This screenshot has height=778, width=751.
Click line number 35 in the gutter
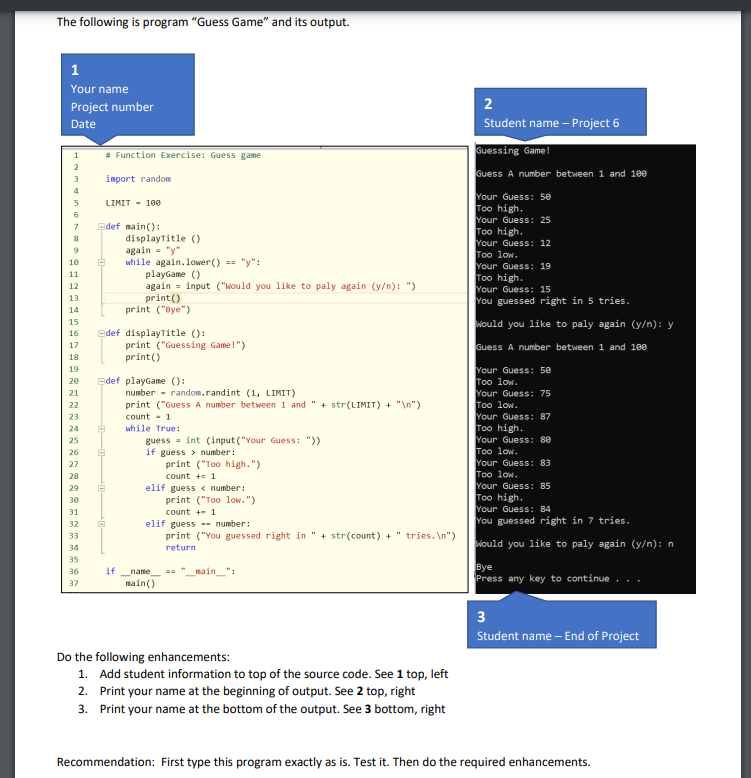pos(73,560)
